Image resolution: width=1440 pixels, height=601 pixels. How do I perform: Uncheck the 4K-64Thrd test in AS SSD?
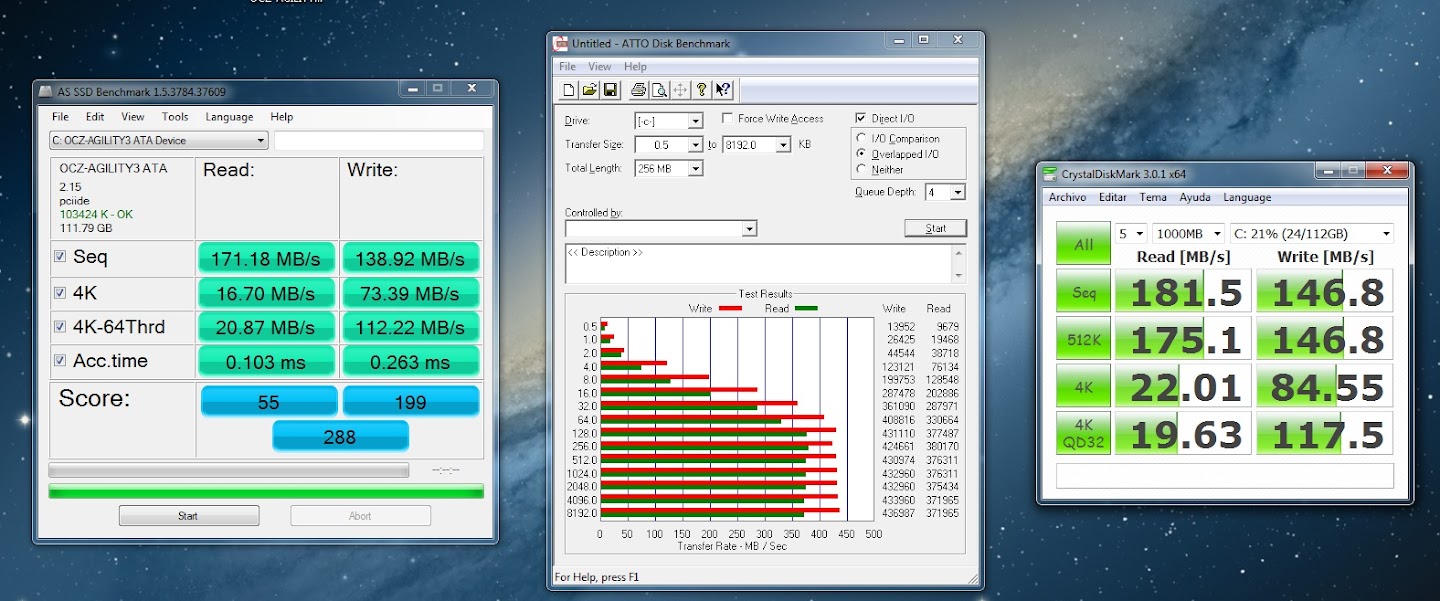(60, 327)
